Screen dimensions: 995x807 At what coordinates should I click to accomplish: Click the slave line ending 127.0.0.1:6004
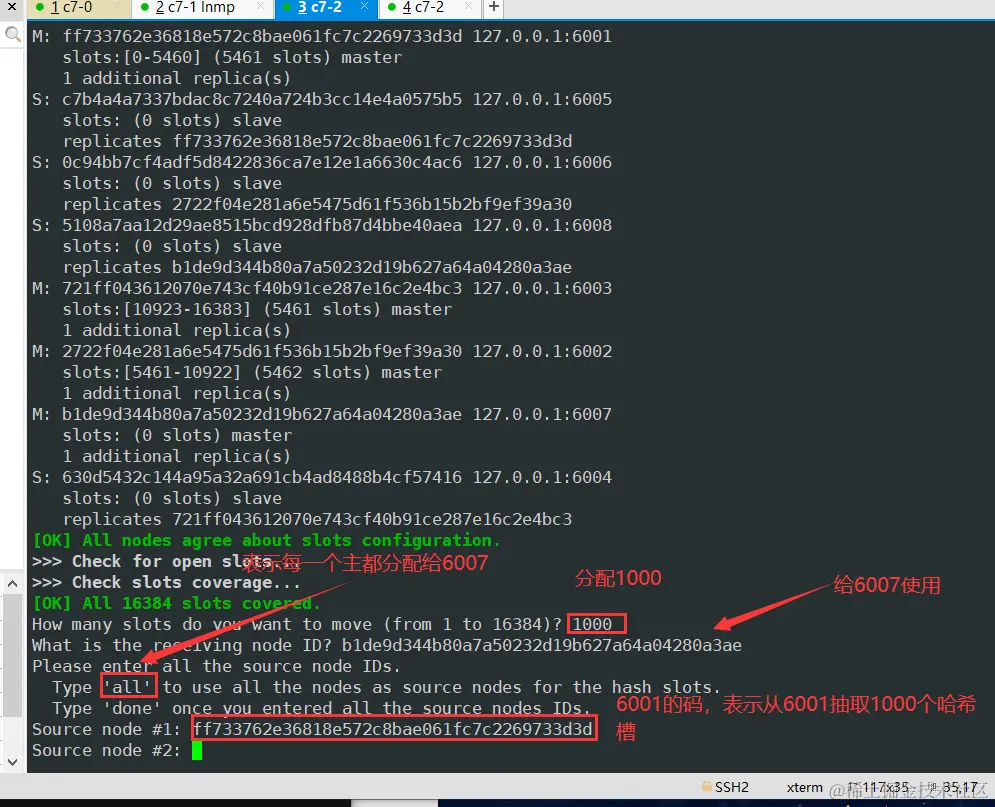coord(322,477)
